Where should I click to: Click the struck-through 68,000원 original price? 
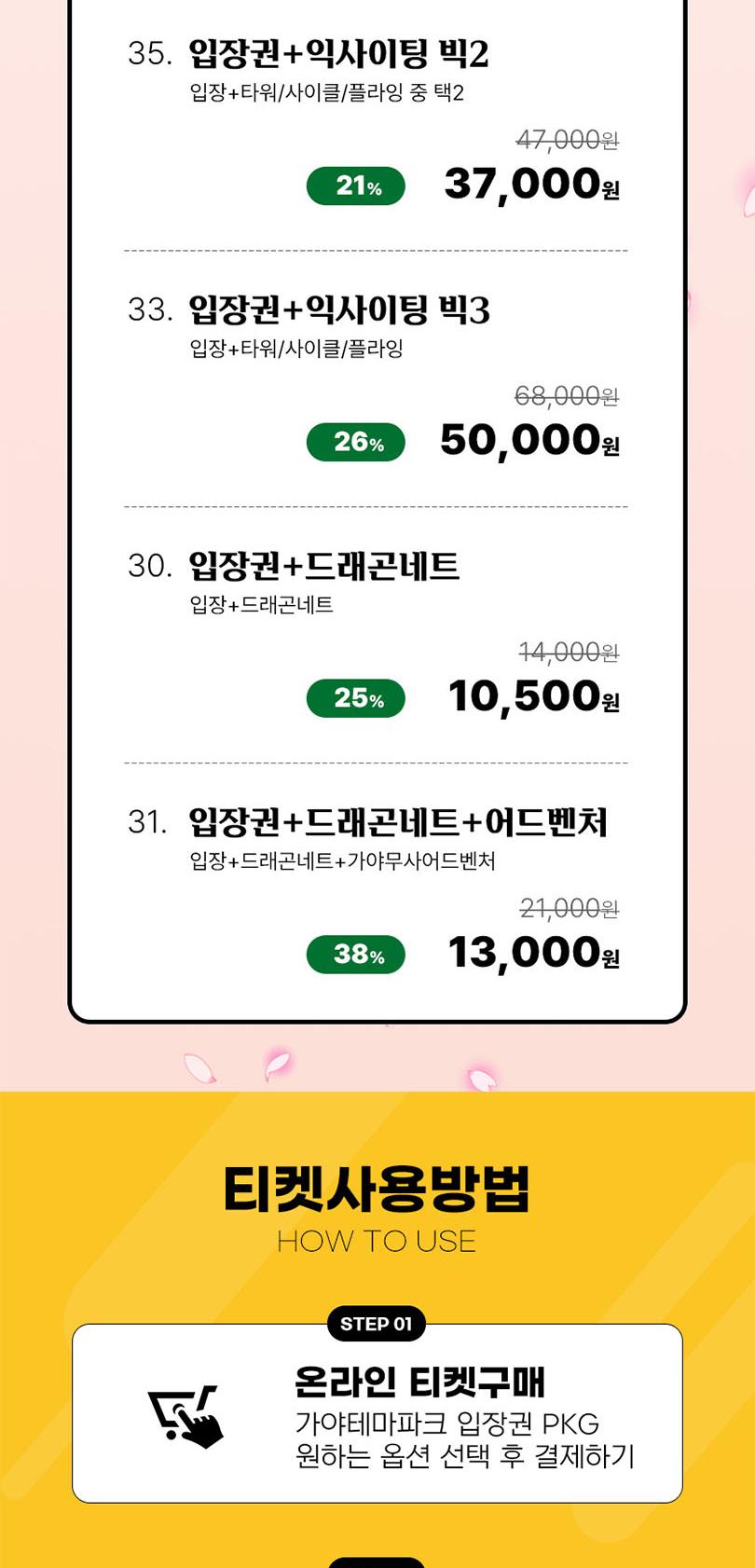[x=567, y=396]
